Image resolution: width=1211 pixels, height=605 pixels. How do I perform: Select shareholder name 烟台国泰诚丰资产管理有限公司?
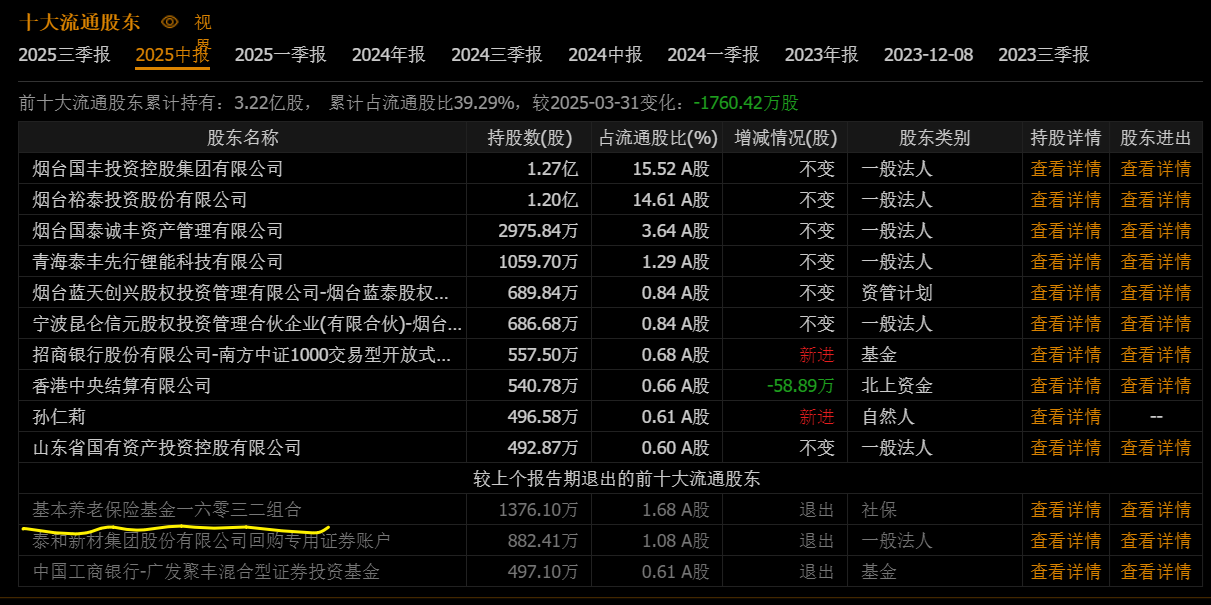point(158,231)
